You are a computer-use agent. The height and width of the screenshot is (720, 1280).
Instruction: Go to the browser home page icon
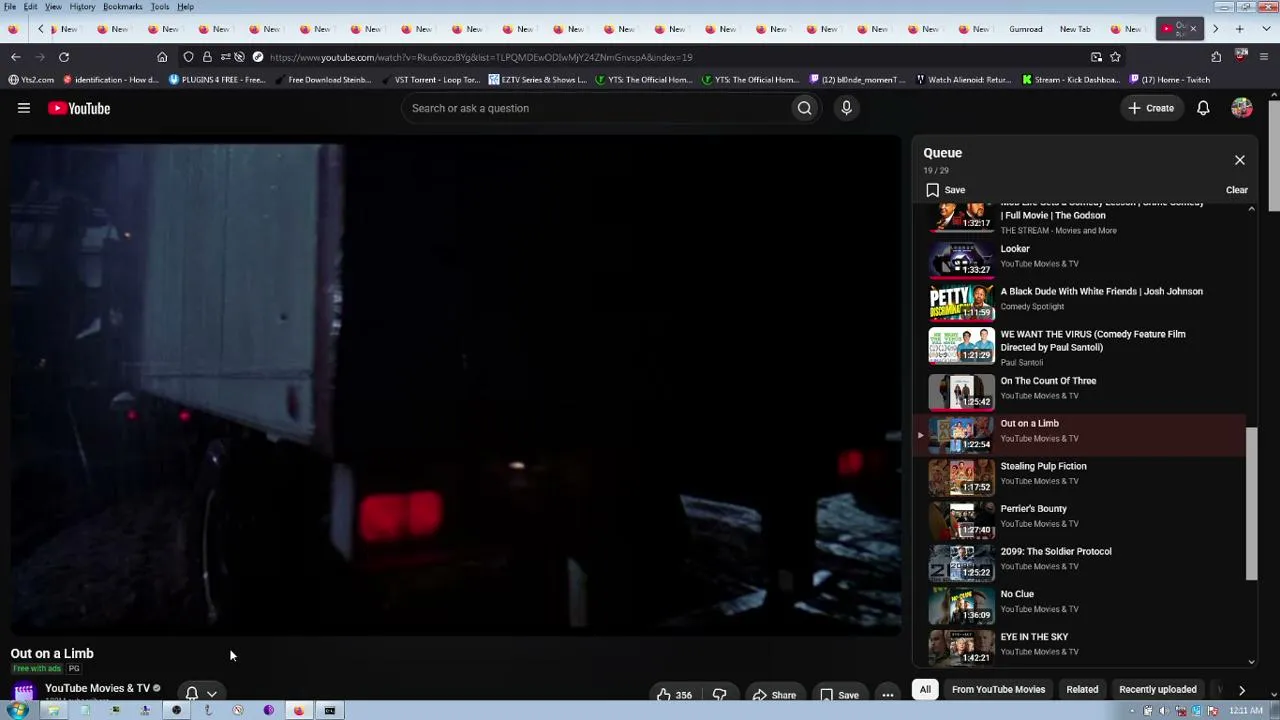pyautogui.click(x=162, y=57)
